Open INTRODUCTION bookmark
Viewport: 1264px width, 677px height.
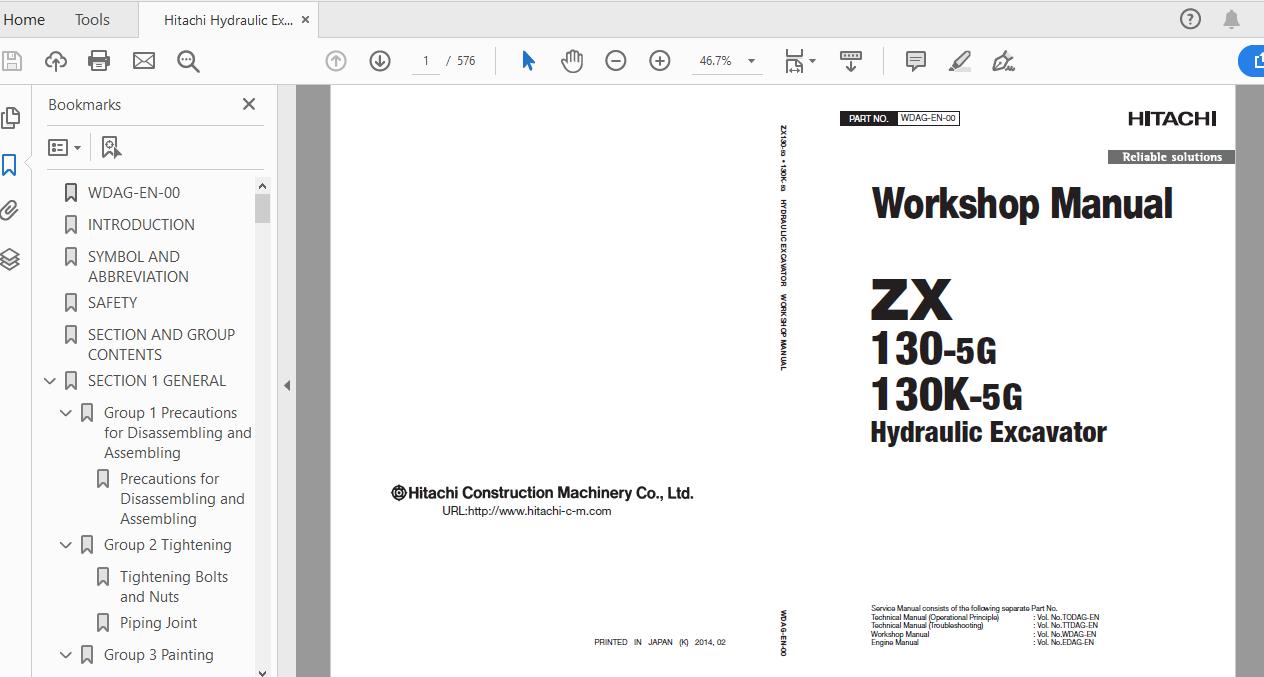141,225
